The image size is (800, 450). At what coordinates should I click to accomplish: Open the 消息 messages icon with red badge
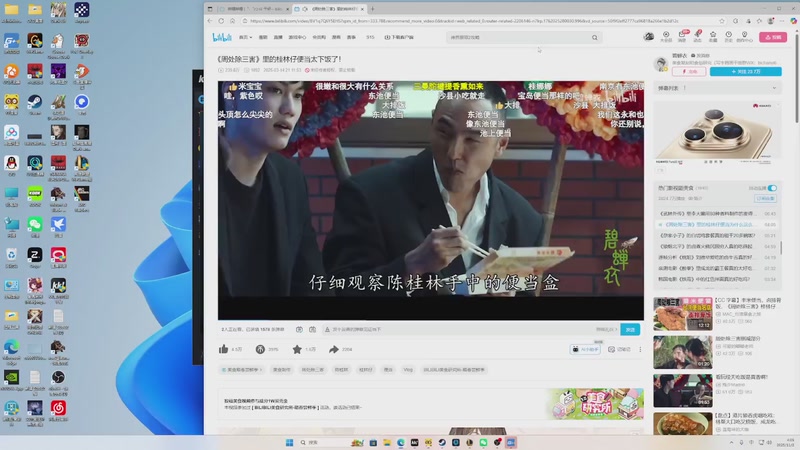pyautogui.click(x=682, y=36)
